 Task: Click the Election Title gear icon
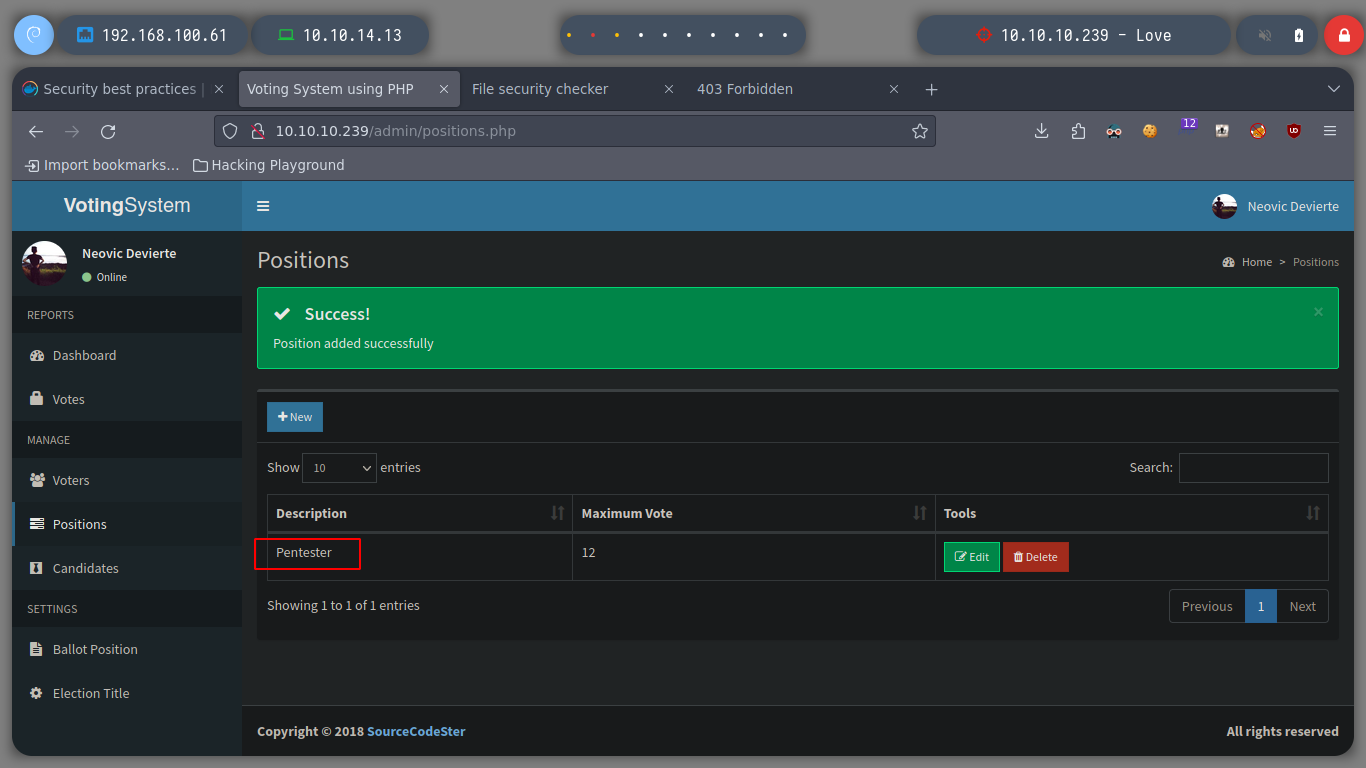(37, 693)
